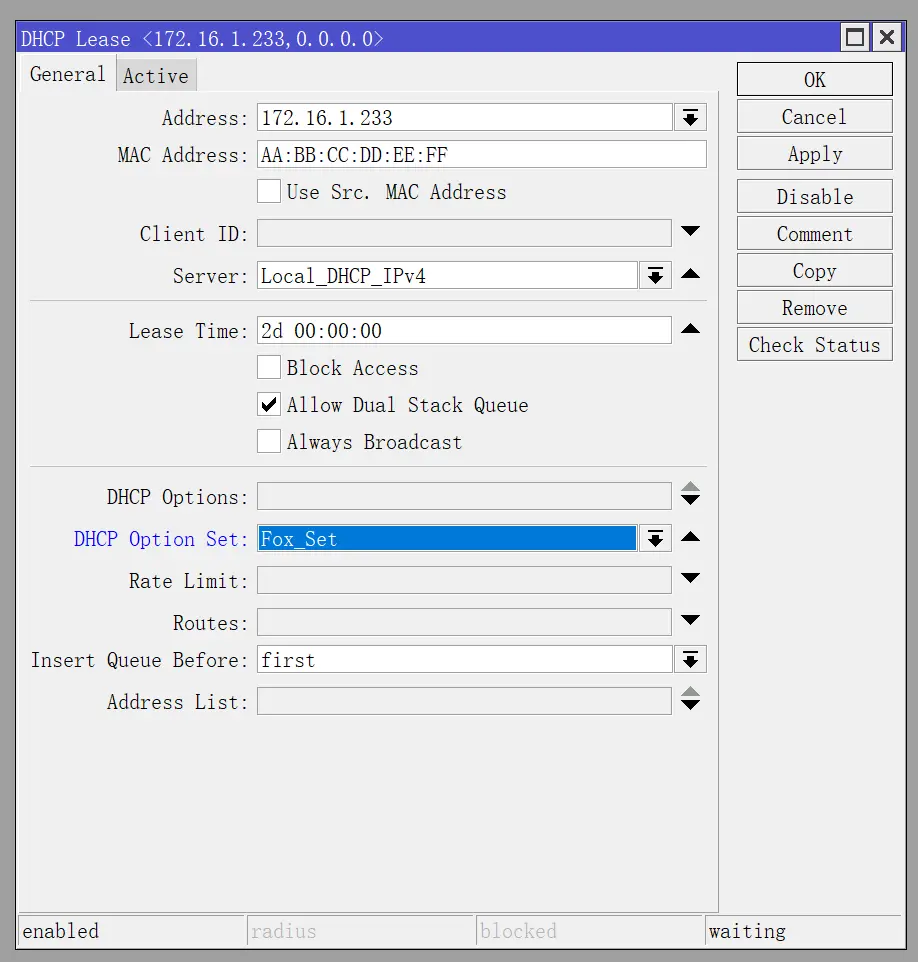Select the General tab
The width and height of the screenshot is (918, 962).
click(x=68, y=74)
